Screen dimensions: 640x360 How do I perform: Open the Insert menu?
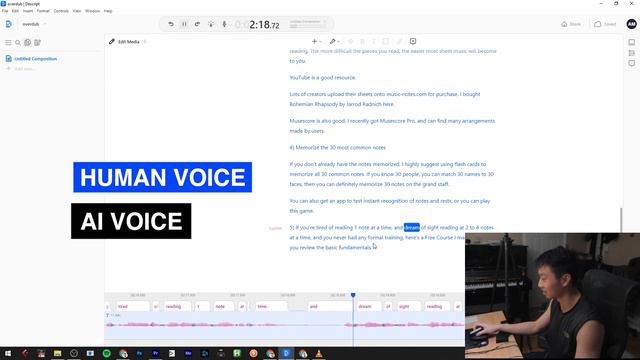(x=28, y=11)
